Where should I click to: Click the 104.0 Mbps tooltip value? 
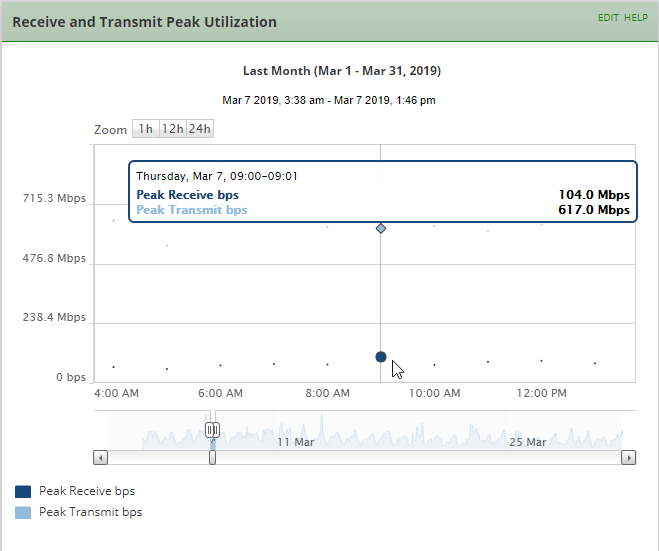pos(594,195)
